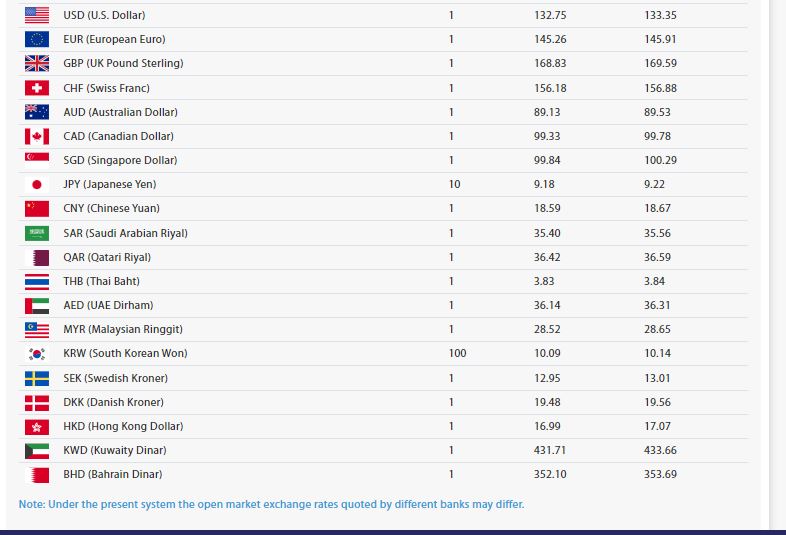The height and width of the screenshot is (535, 786).
Task: Click the Canadian maple leaf flag icon
Action: (x=37, y=136)
